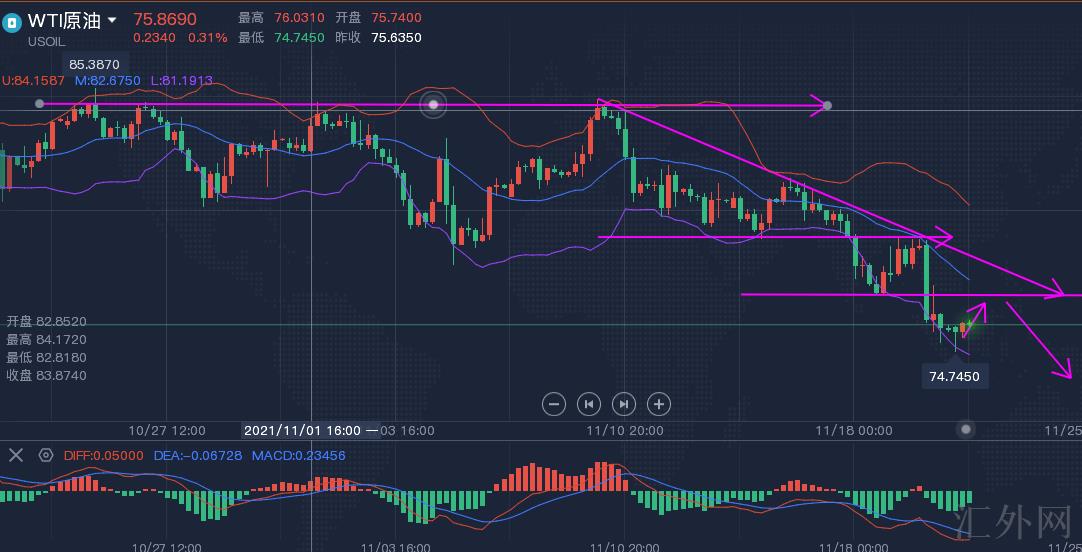The height and width of the screenshot is (552, 1082).
Task: Click the 2021/11/01 16:00 crosshair date label
Action: (x=302, y=430)
